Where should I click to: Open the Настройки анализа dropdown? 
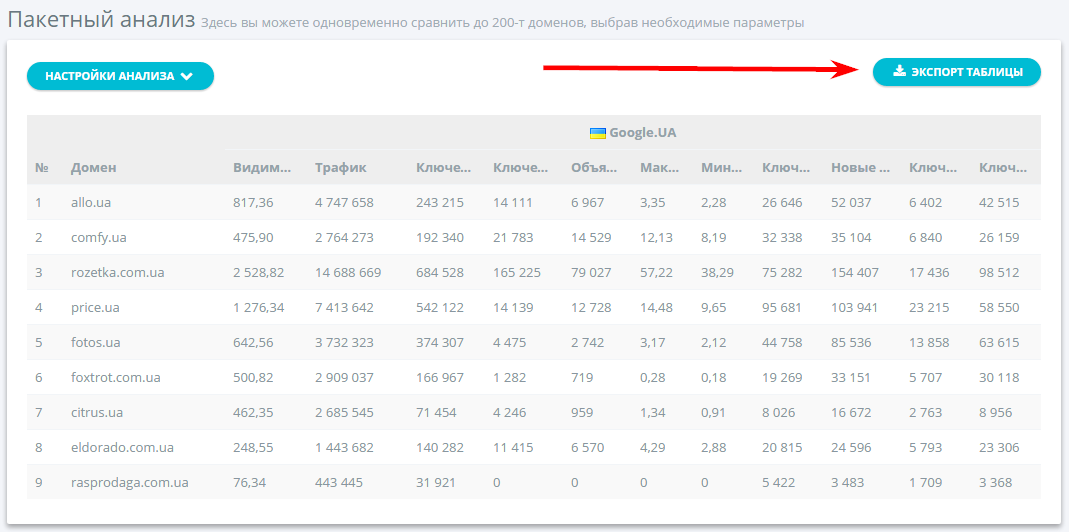click(x=120, y=76)
